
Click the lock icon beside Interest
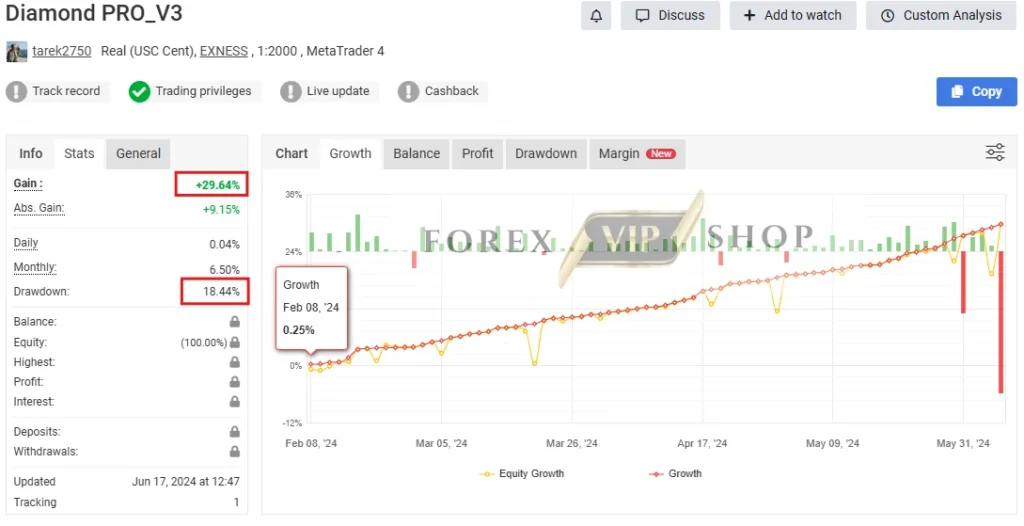[234, 402]
